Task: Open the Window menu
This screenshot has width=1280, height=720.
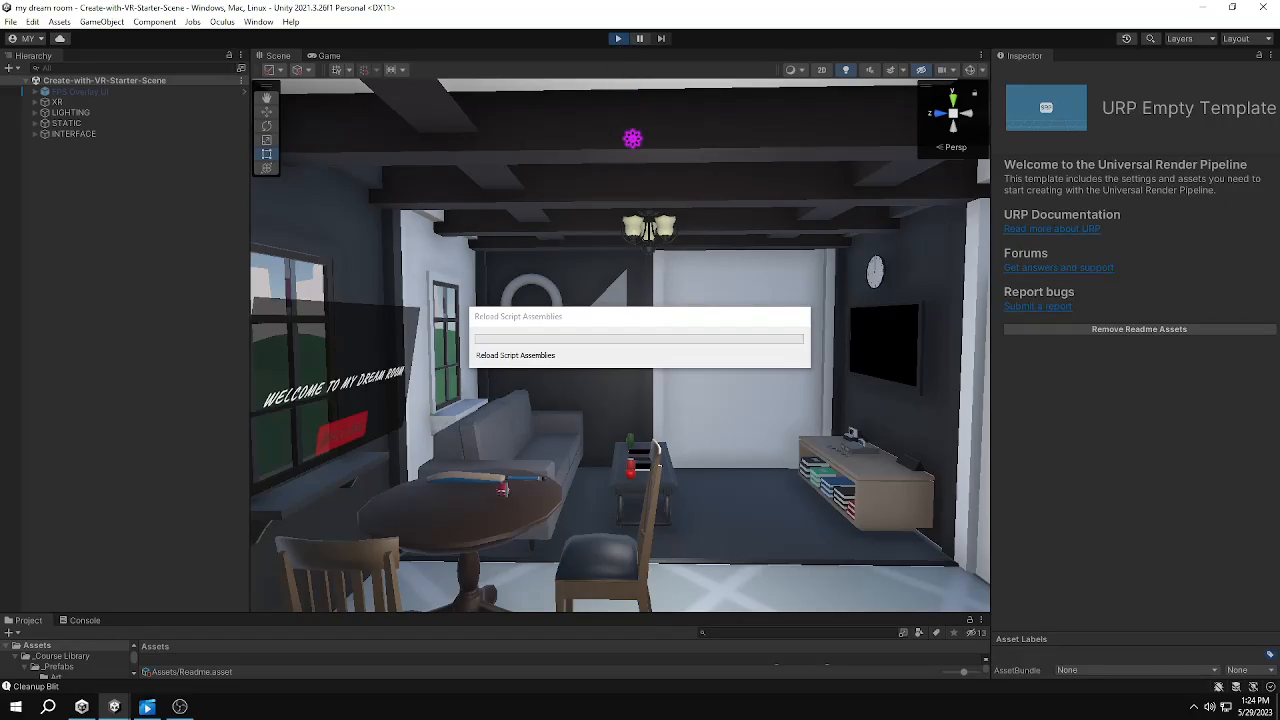Action: 258,22
